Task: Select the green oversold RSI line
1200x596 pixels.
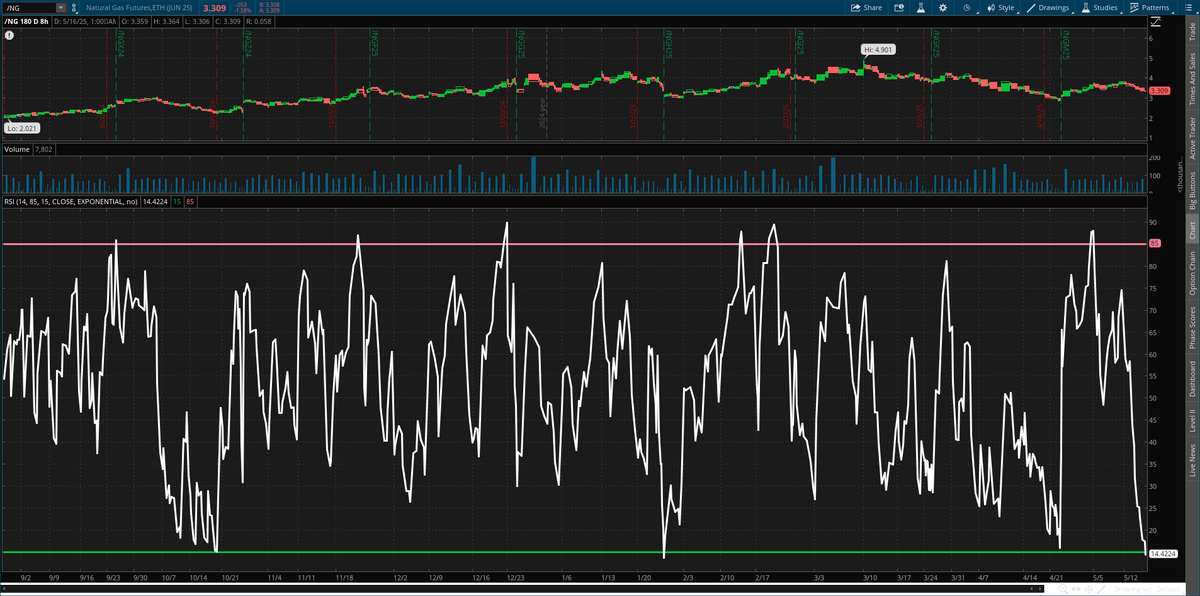Action: click(x=574, y=552)
